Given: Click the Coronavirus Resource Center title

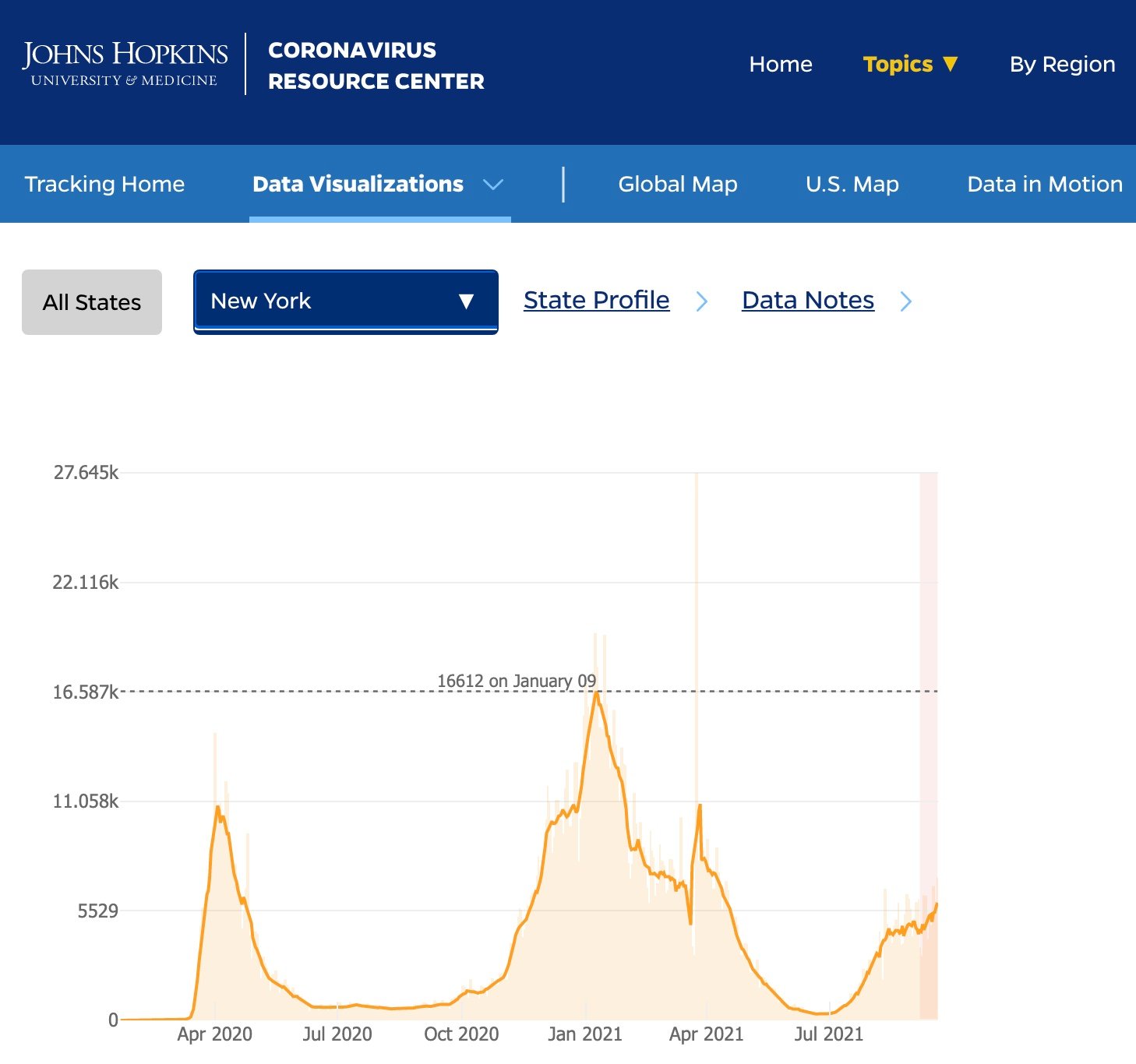Looking at the screenshot, I should [376, 65].
